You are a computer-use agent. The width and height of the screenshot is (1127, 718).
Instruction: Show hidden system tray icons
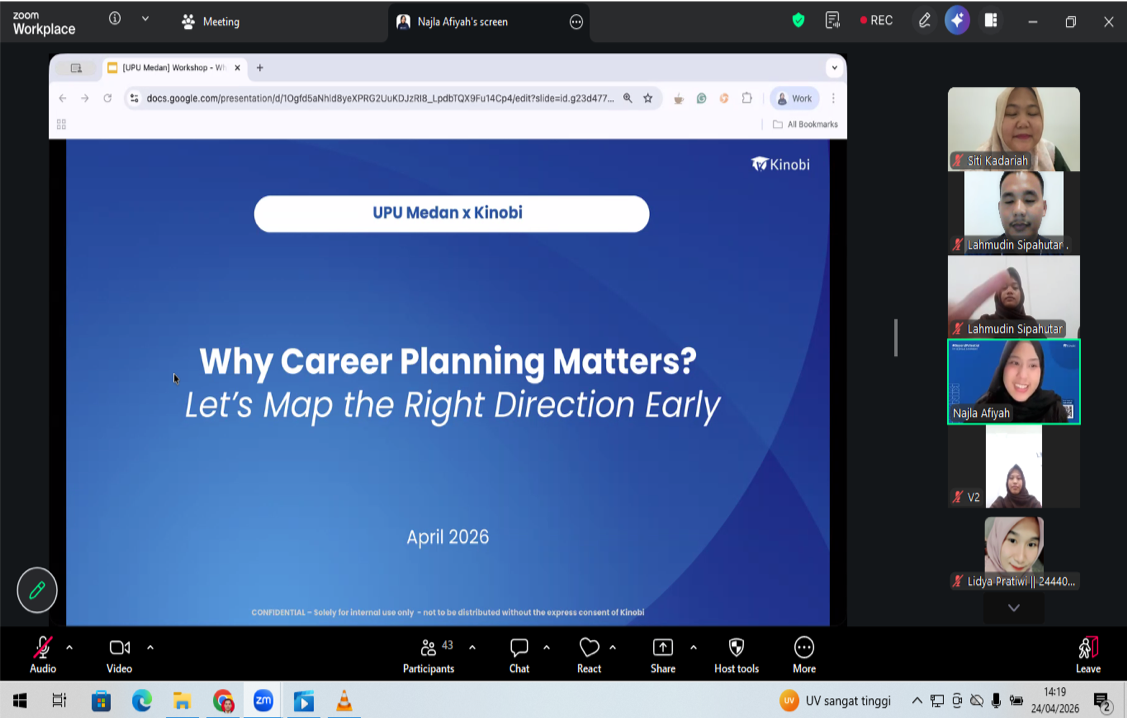tap(916, 701)
